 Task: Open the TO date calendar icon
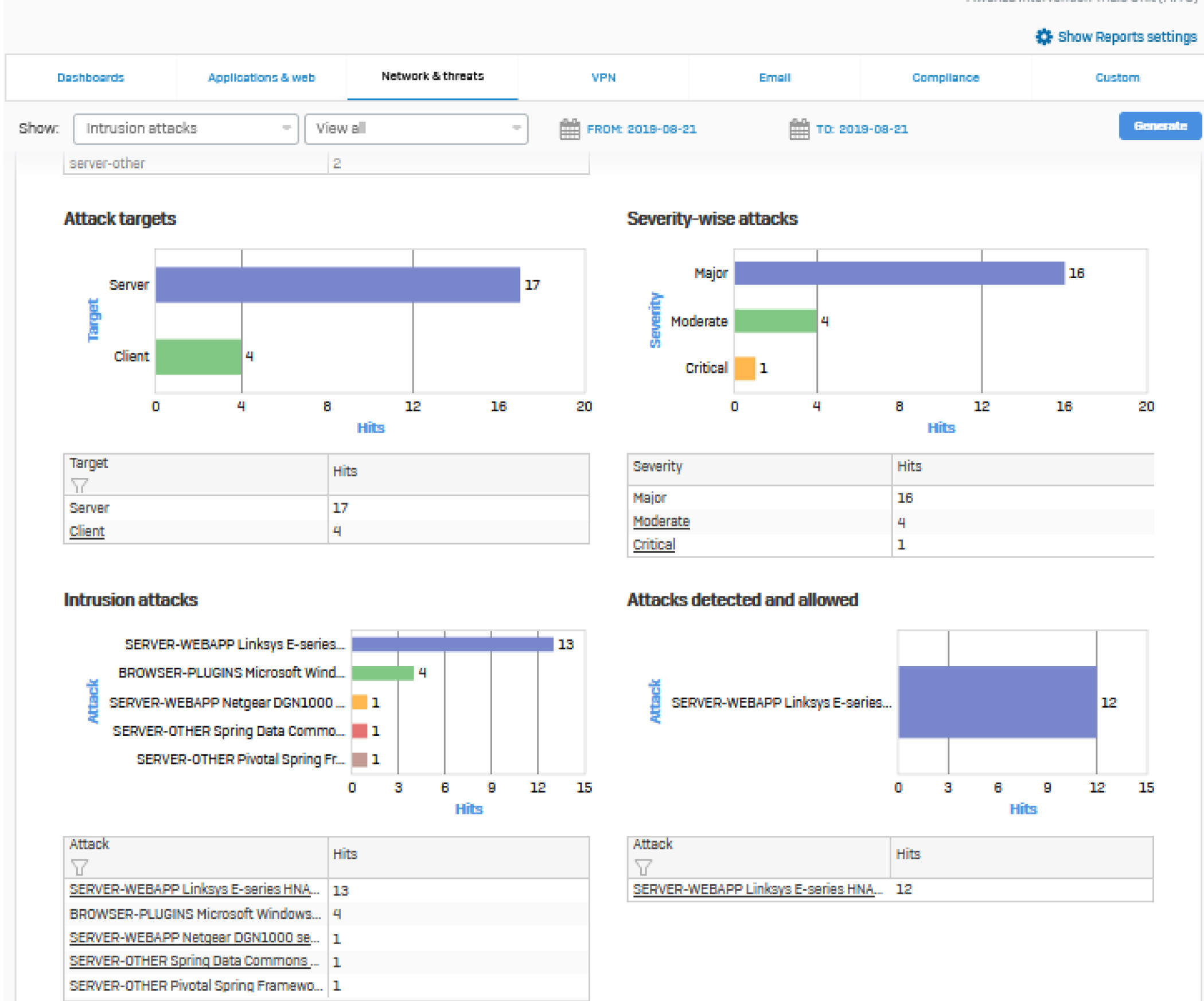(798, 129)
